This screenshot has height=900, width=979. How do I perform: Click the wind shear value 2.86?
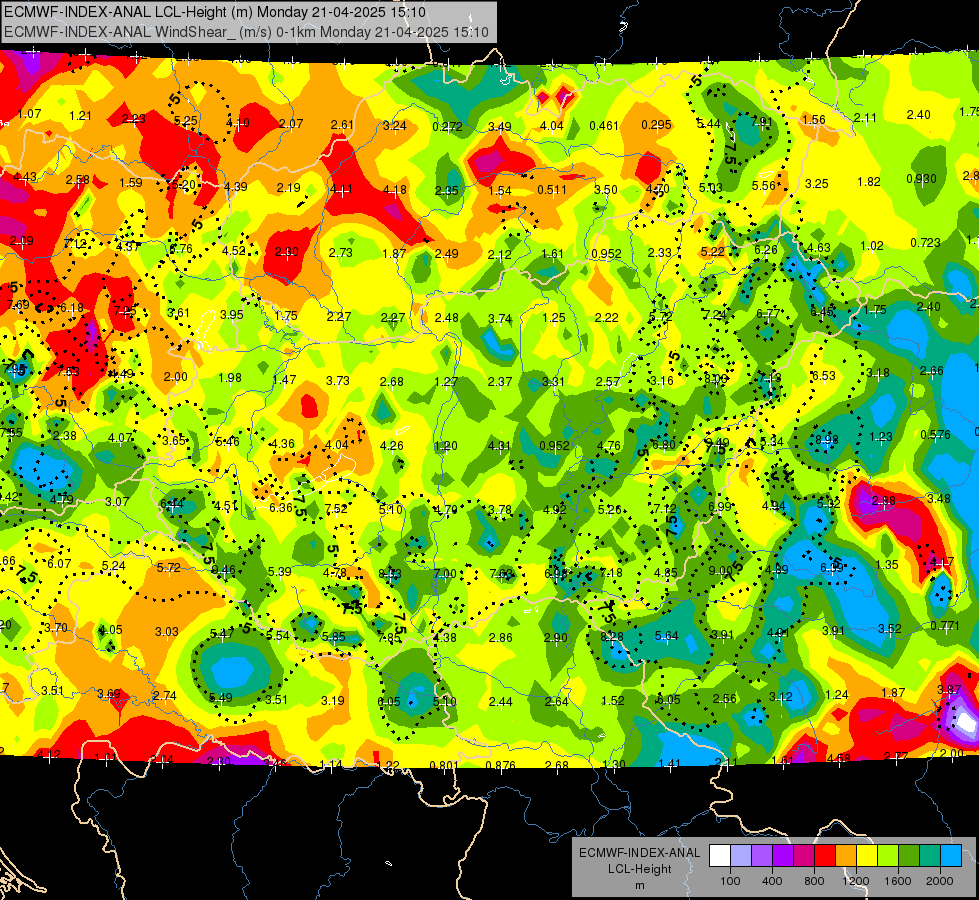[x=501, y=638]
